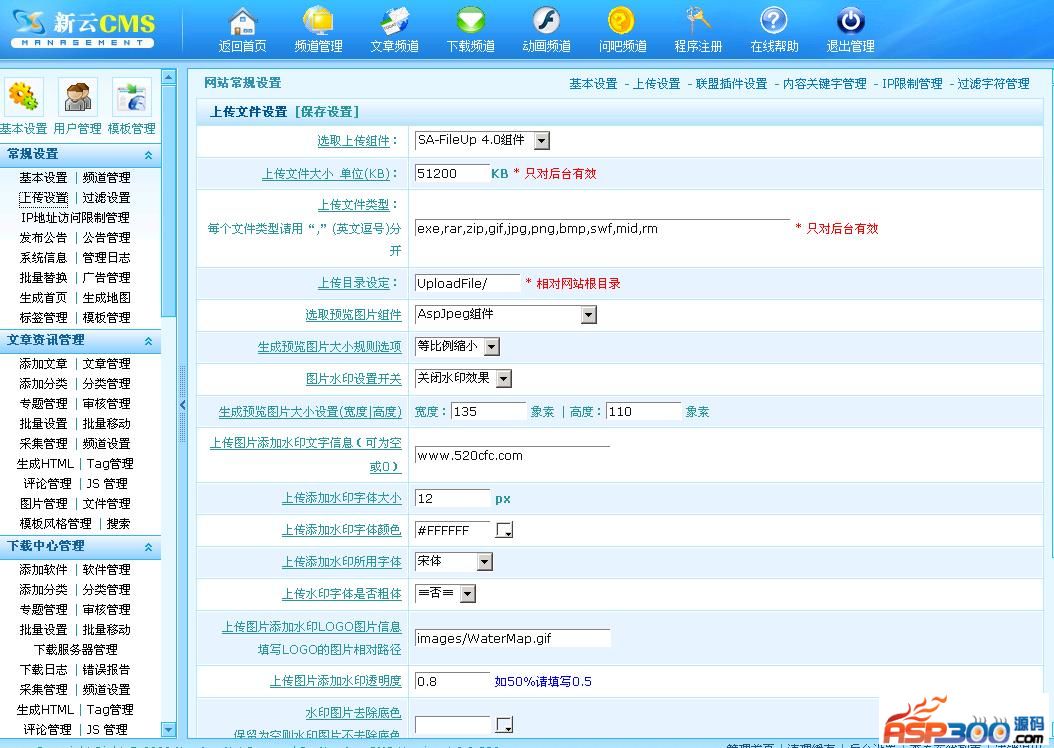Collapse the 常规设置 sidebar section
The width and height of the screenshot is (1054, 748).
(148, 155)
